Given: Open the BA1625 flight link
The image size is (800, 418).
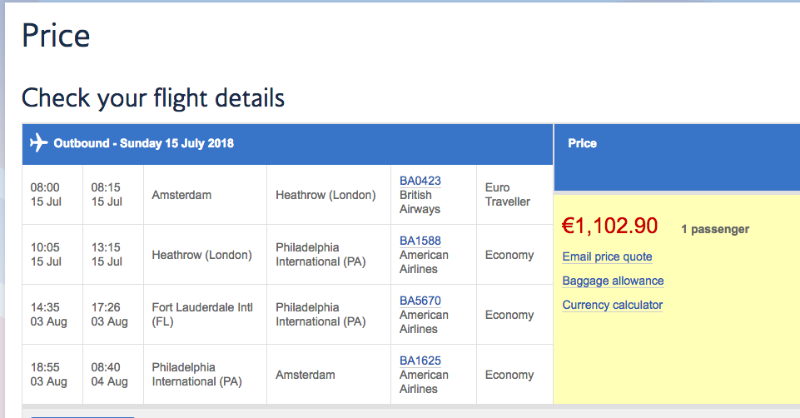Looking at the screenshot, I should (420, 361).
